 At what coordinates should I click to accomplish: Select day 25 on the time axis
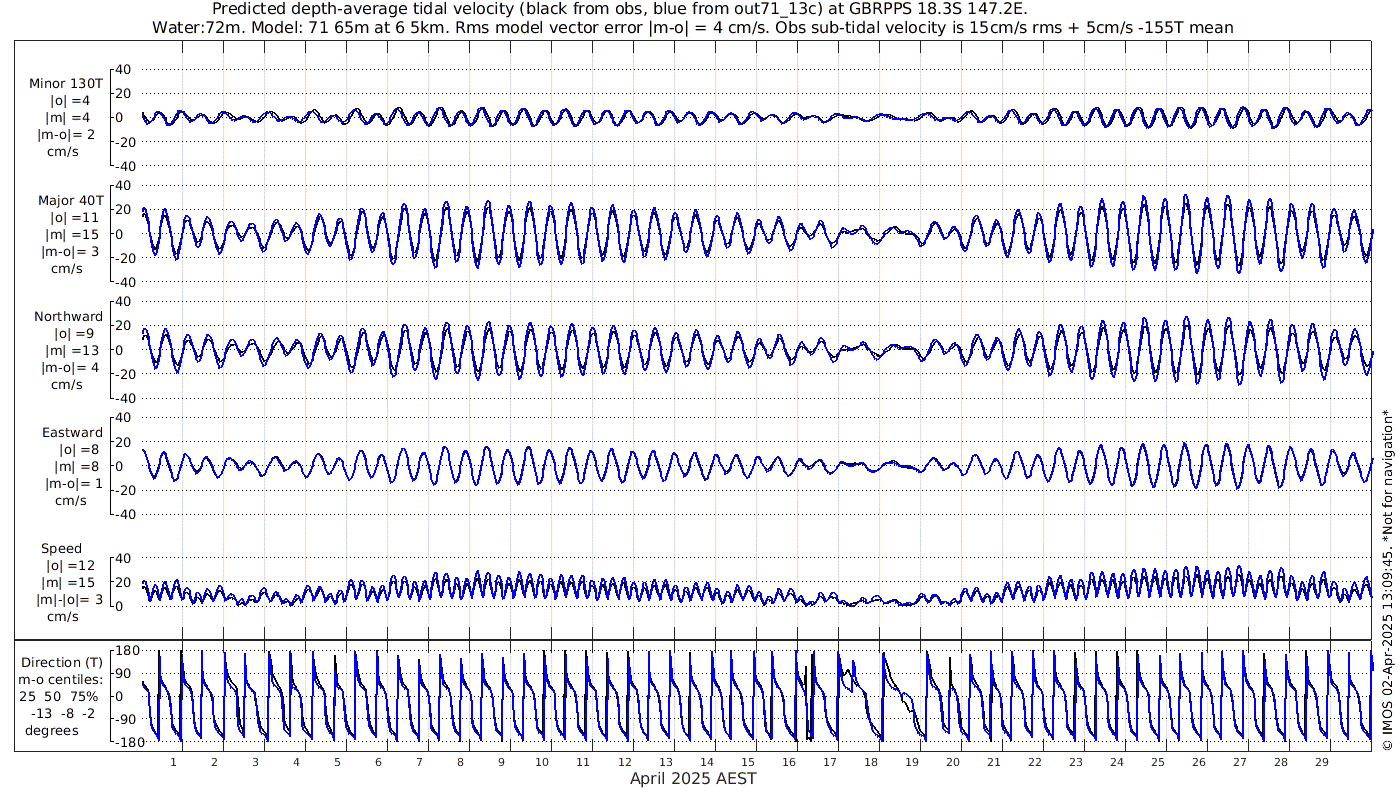1157,762
